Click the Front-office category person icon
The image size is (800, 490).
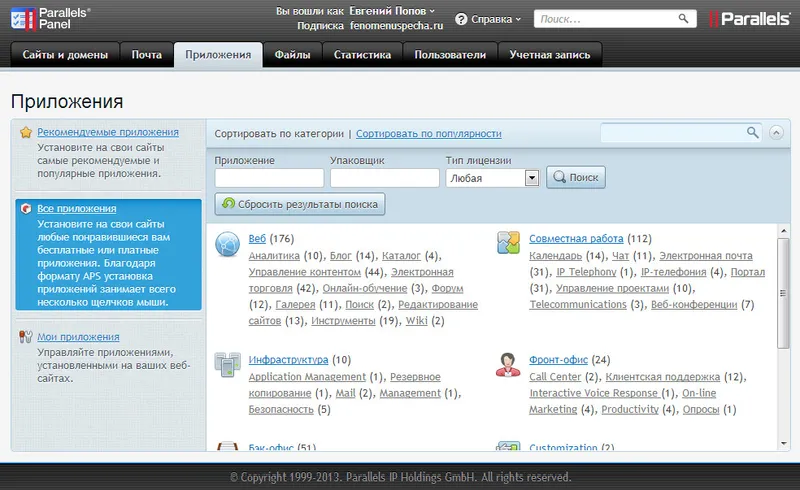[x=508, y=364]
